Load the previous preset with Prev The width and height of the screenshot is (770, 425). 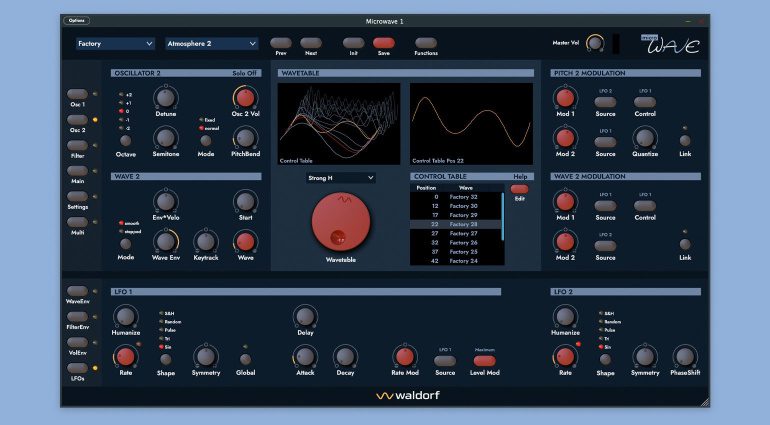(x=281, y=43)
